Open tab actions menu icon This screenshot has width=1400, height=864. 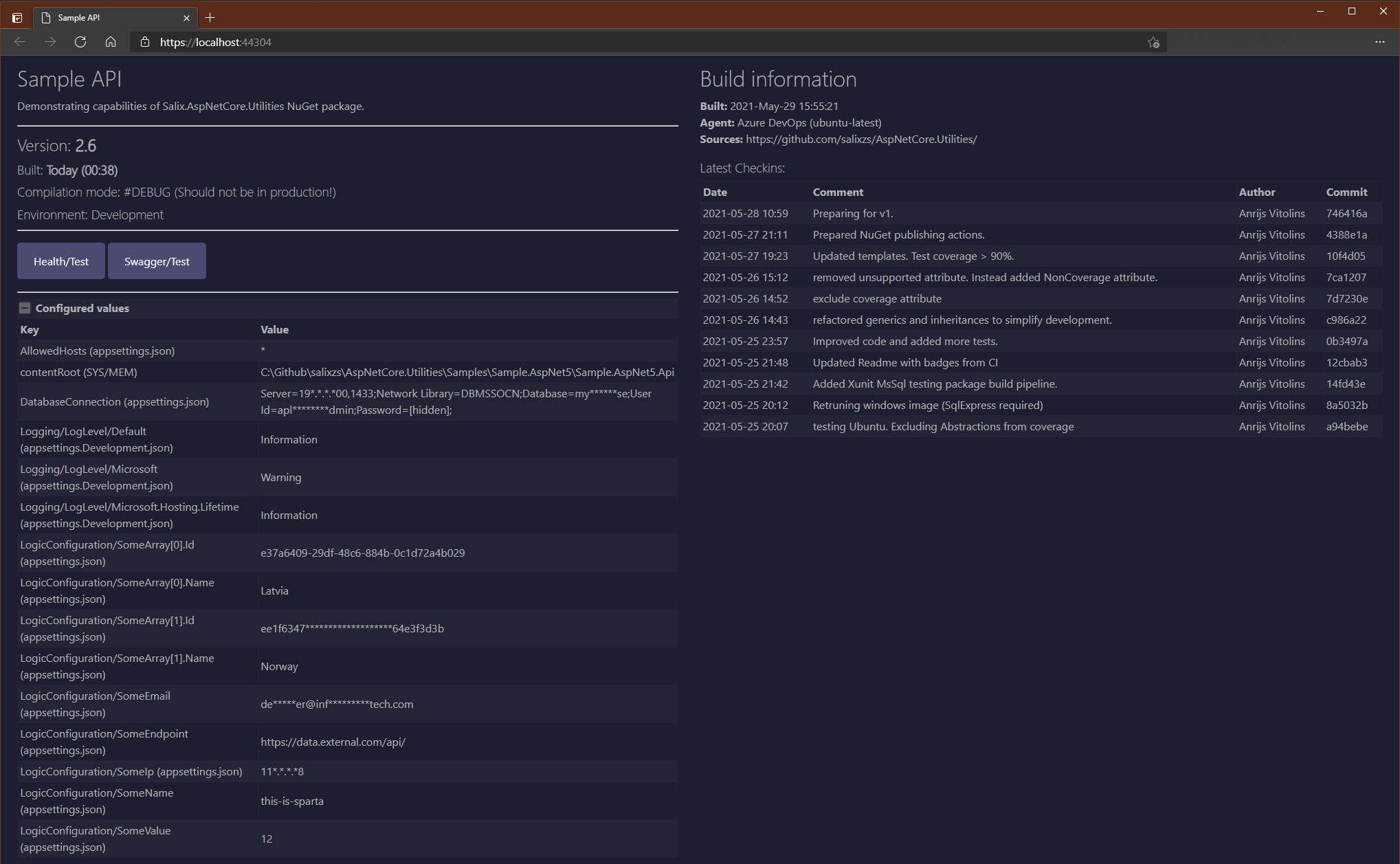click(x=17, y=18)
